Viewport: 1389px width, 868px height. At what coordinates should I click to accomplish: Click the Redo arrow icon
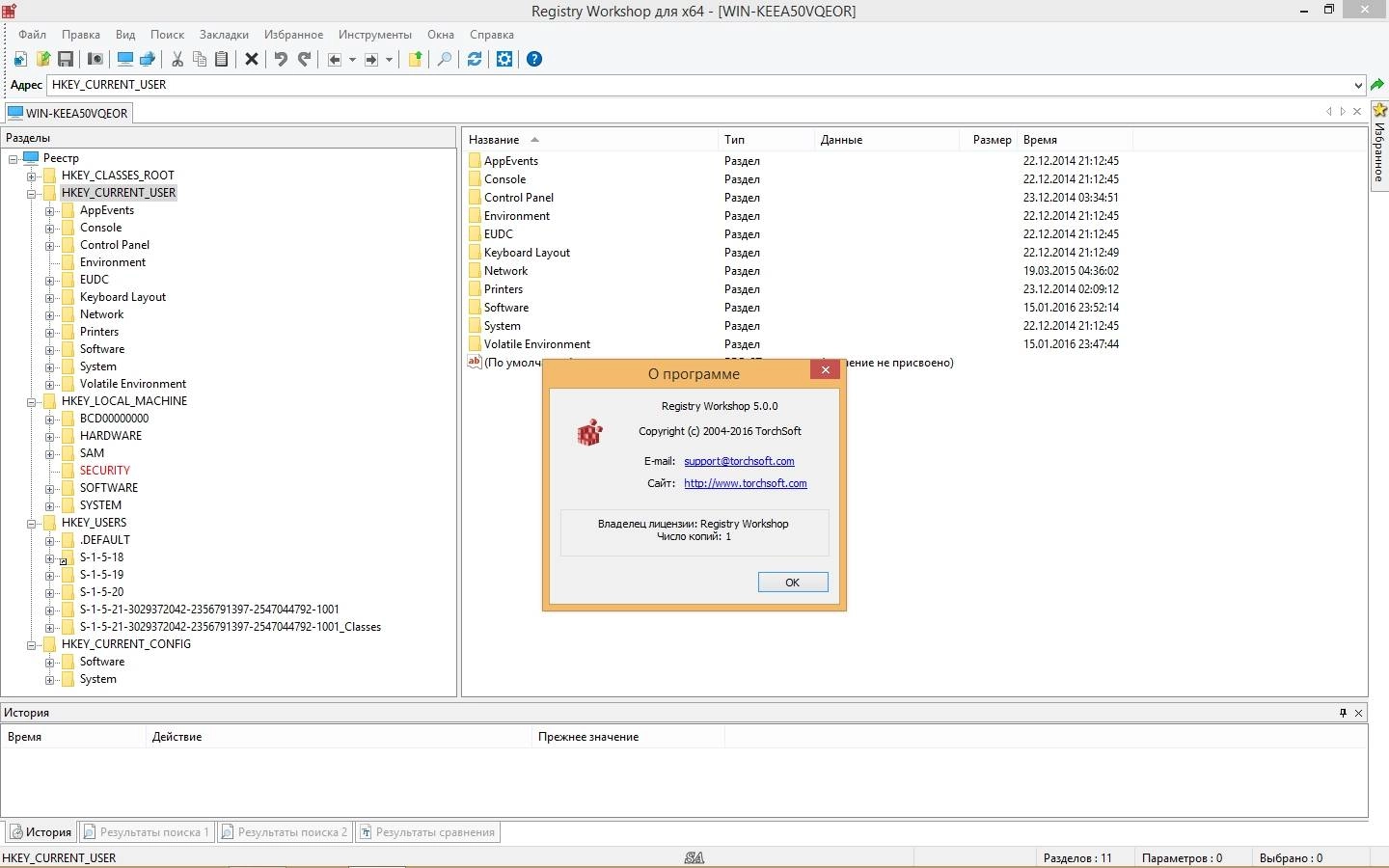(x=304, y=59)
